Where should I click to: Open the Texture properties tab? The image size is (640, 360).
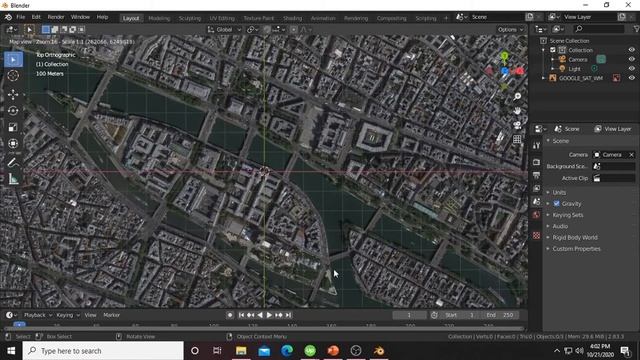pyautogui.click(x=536, y=236)
